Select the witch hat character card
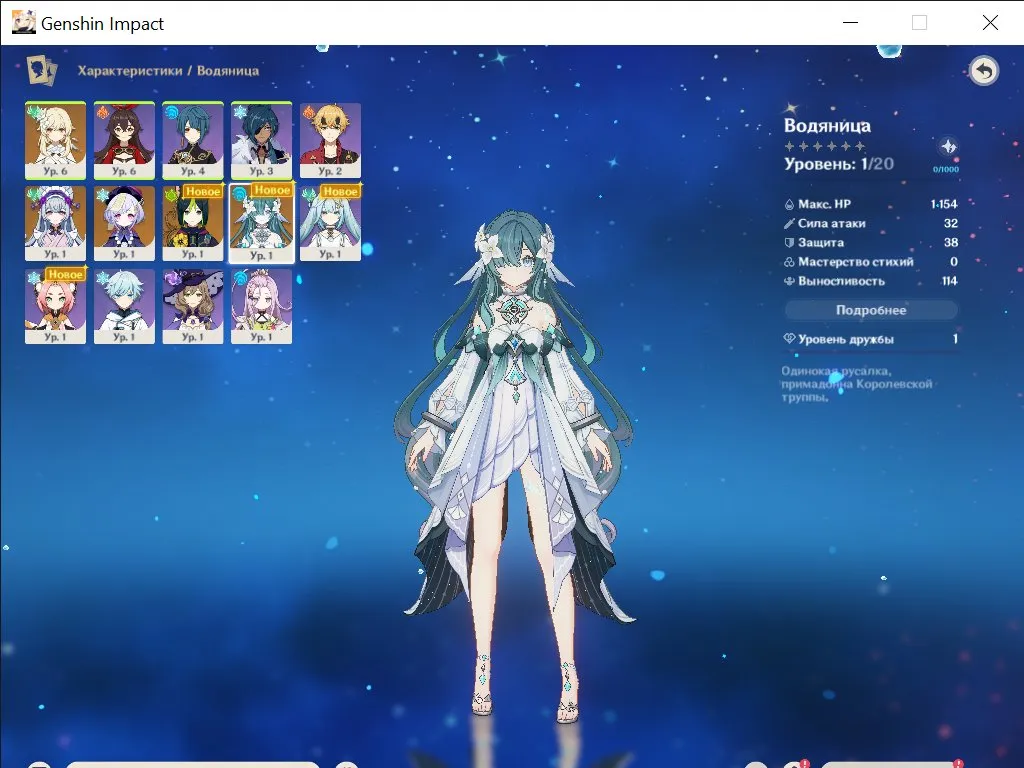Screen dimensions: 1024x768 point(193,306)
